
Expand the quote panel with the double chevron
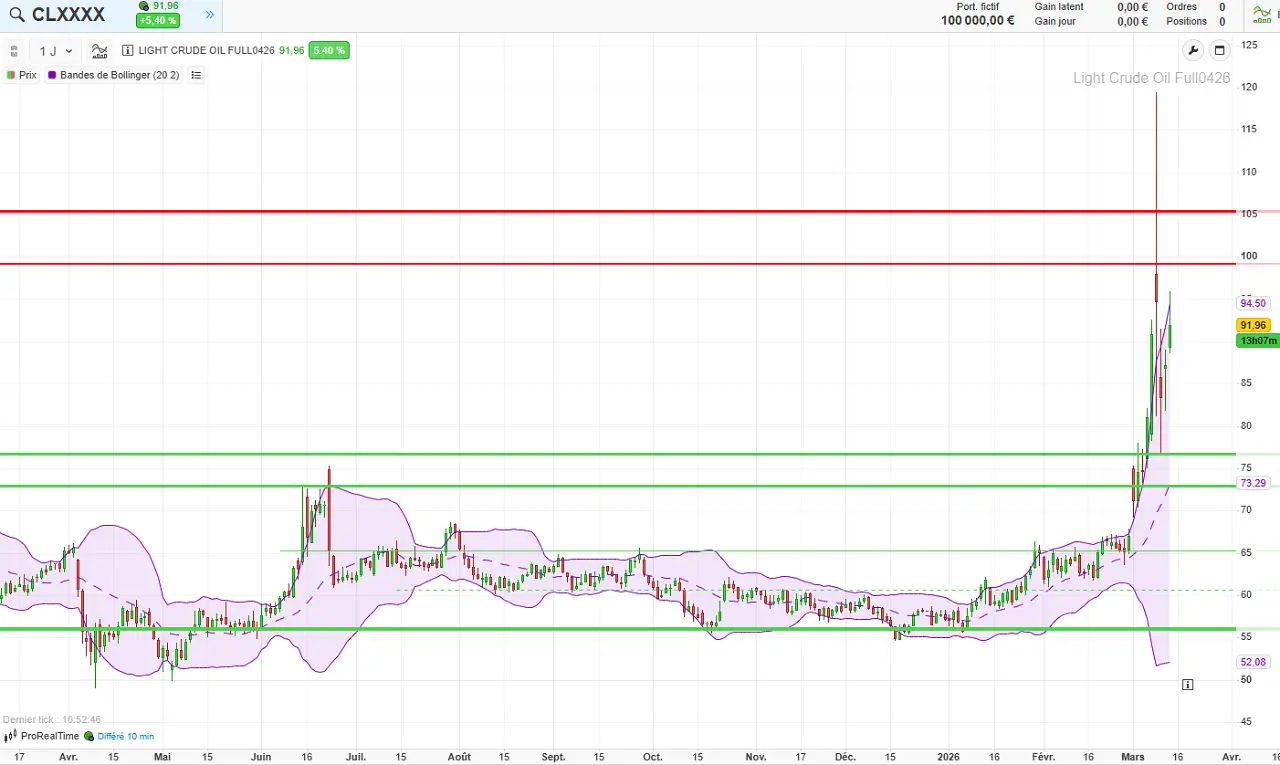coord(209,15)
